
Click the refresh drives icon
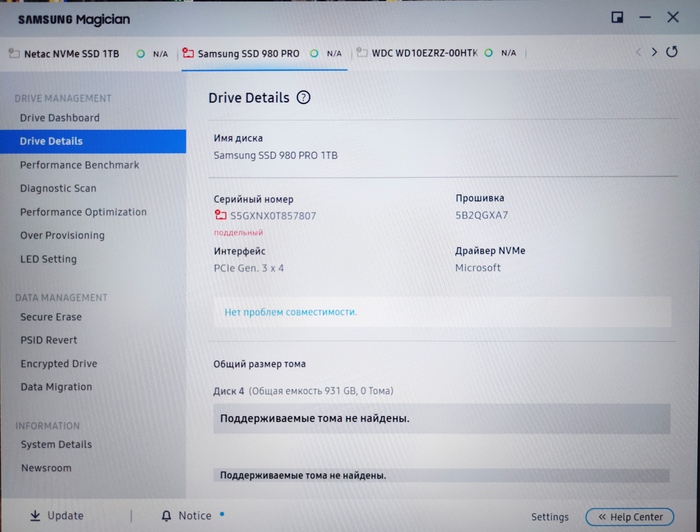click(672, 52)
